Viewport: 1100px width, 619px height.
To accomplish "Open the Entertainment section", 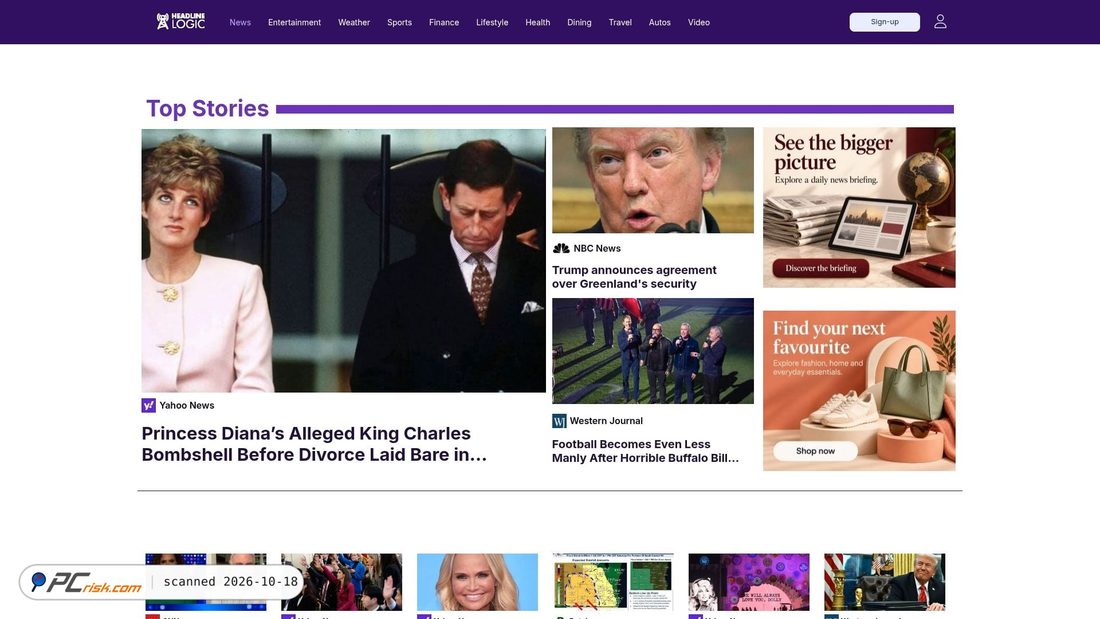I will (x=295, y=22).
